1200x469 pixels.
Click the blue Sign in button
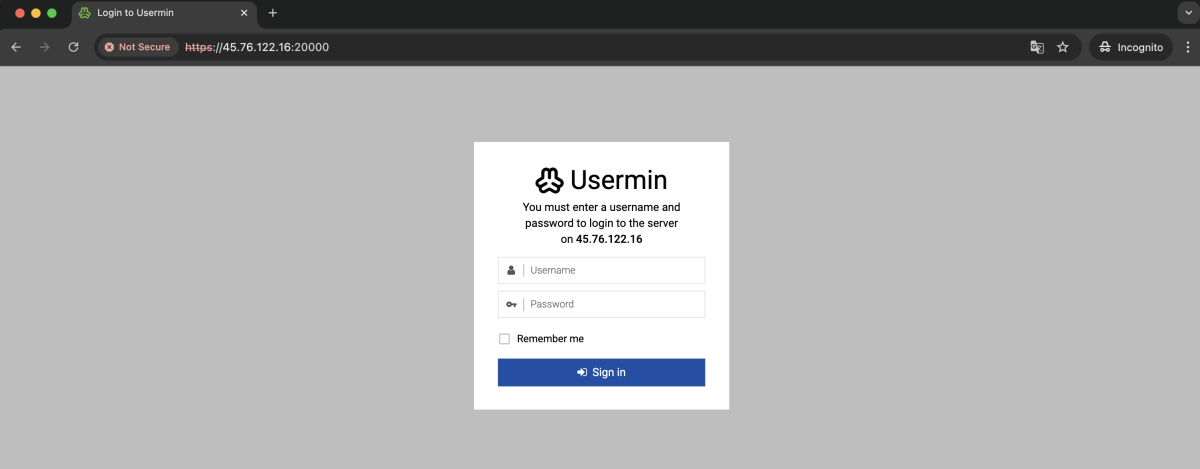[x=601, y=372]
